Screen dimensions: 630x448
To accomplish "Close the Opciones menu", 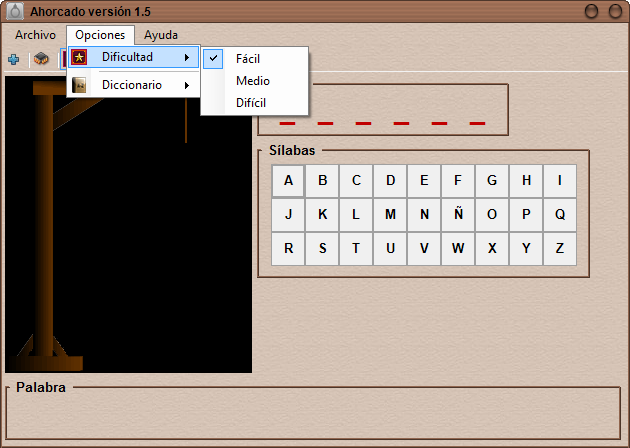I will click(100, 35).
